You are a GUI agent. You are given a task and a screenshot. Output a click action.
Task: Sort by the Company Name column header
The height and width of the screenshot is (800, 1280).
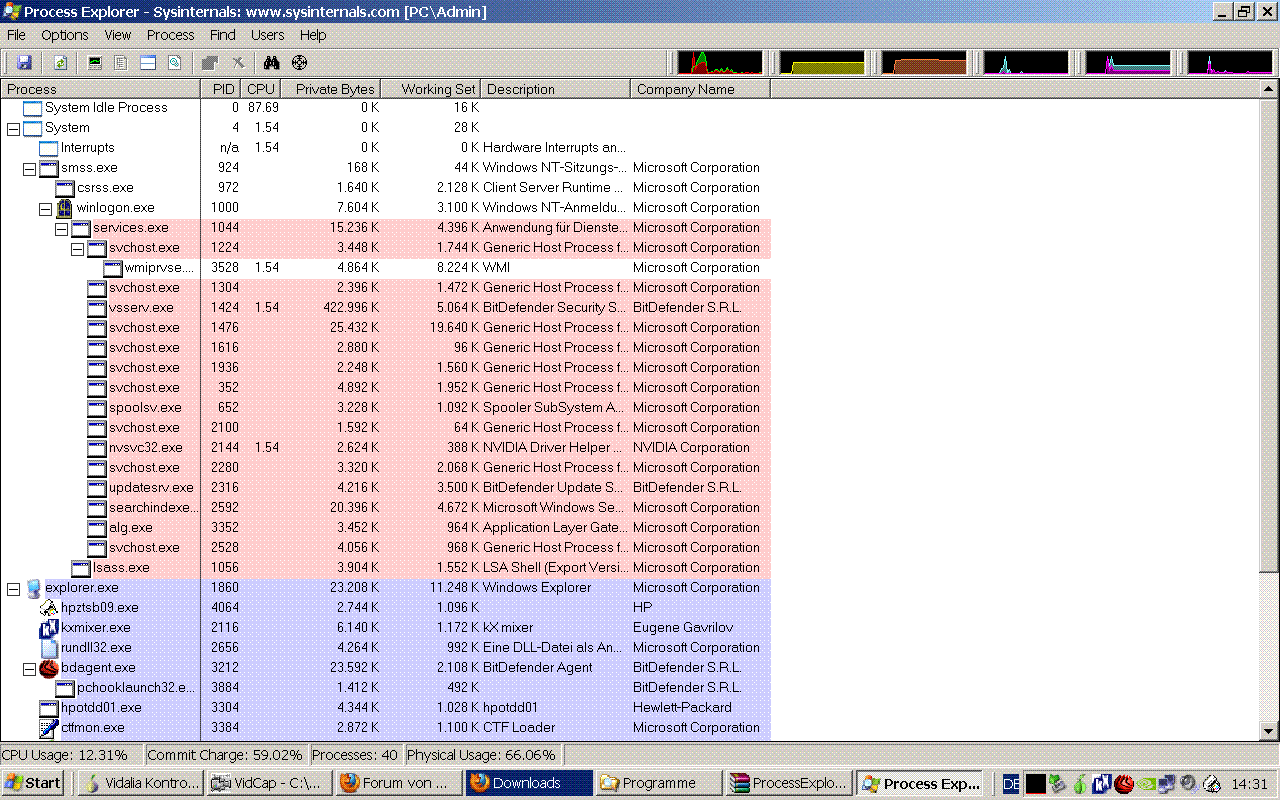coord(700,89)
